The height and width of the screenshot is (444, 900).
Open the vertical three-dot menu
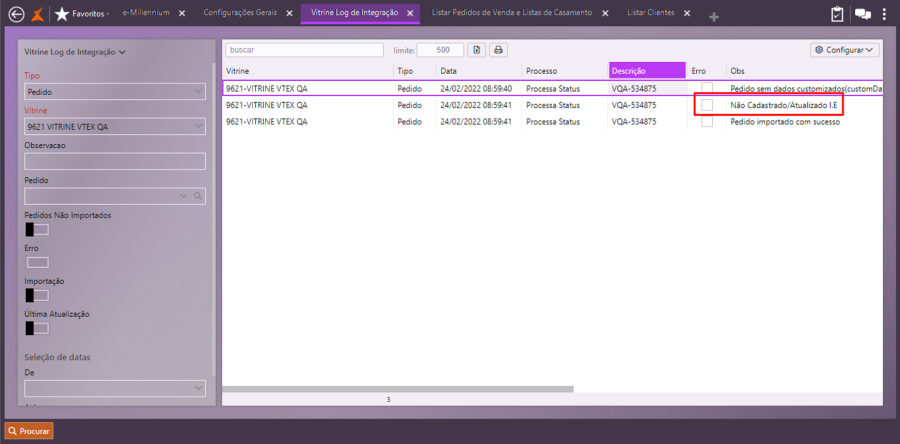885,14
